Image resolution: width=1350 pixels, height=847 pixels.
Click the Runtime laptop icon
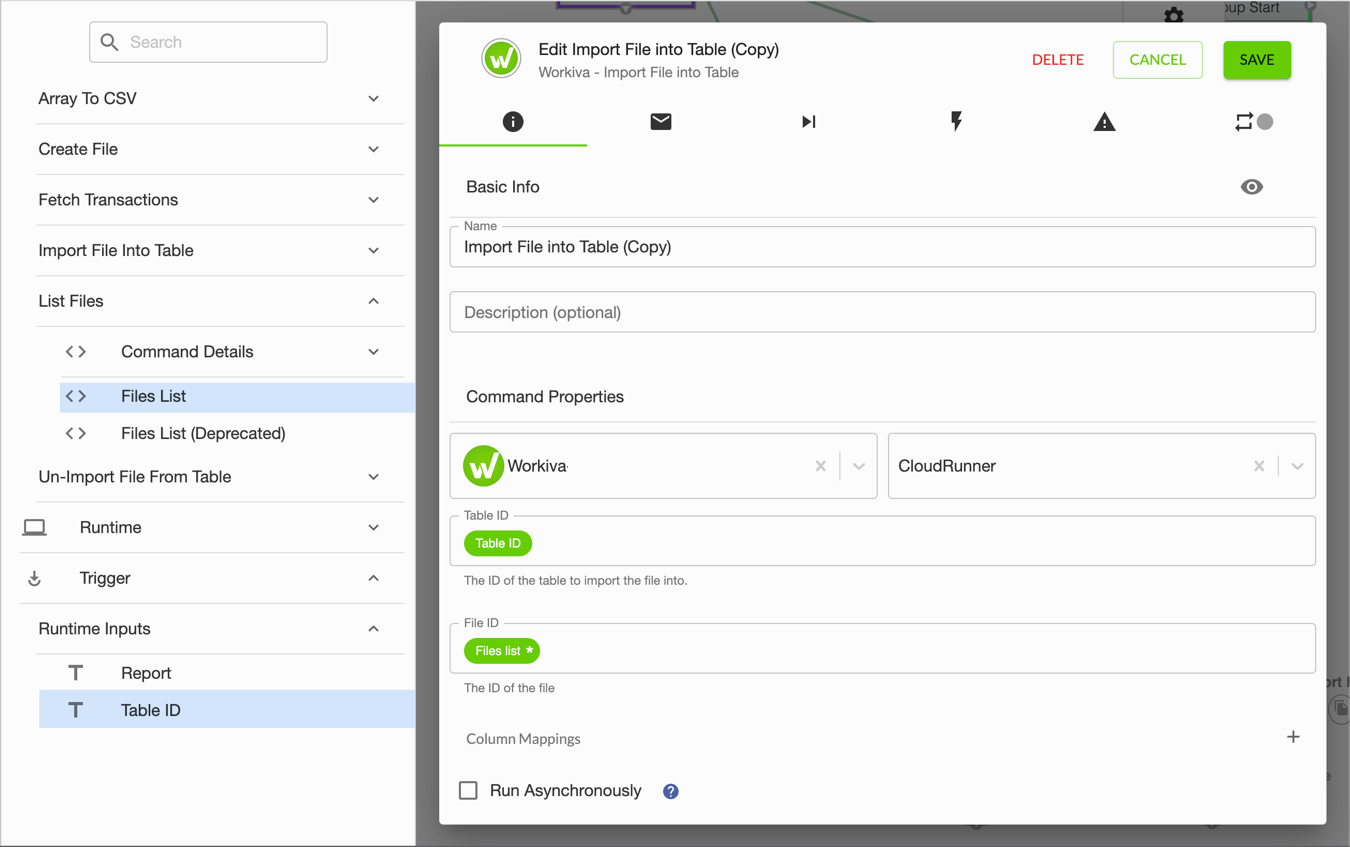[34, 528]
